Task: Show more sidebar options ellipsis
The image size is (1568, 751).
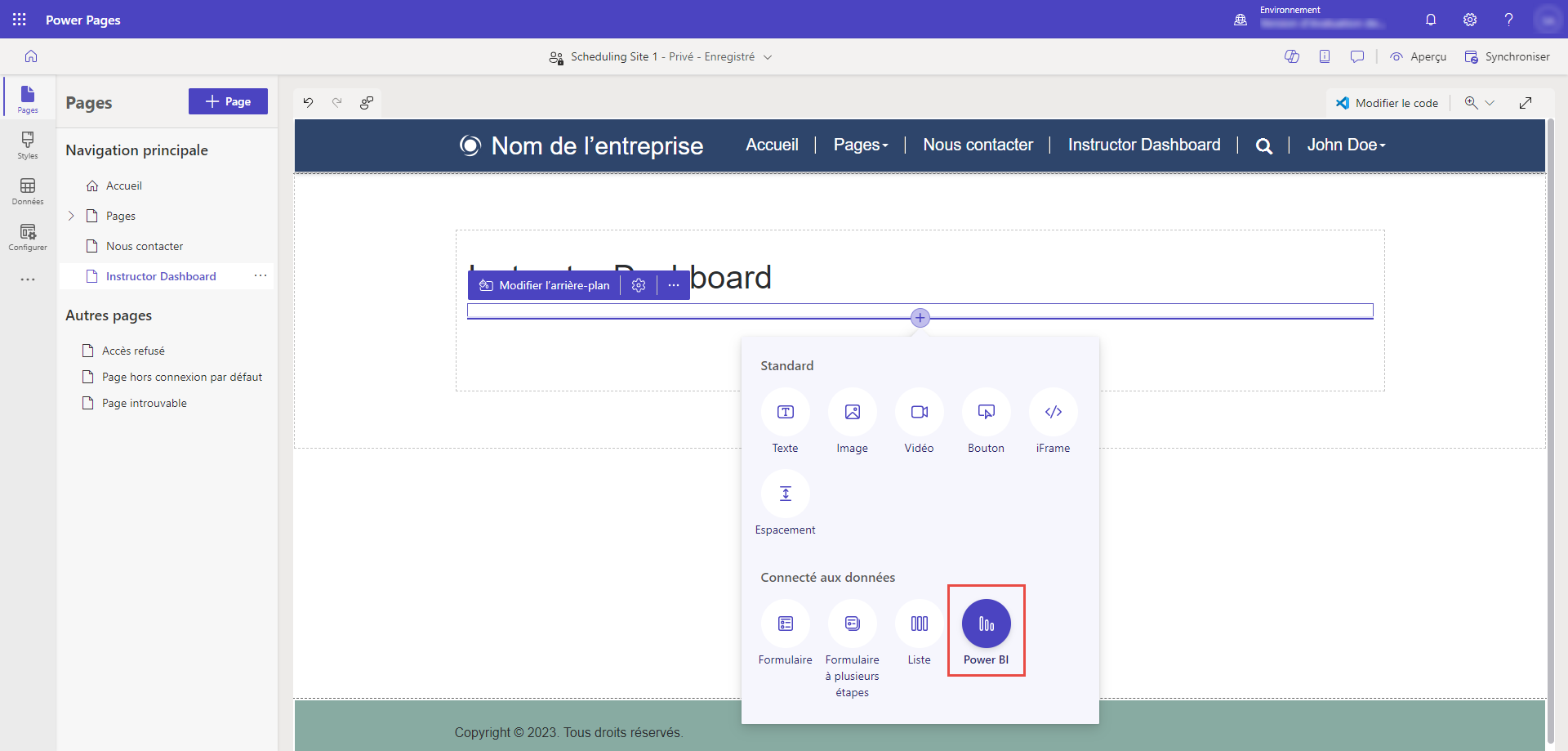Action: (x=28, y=279)
